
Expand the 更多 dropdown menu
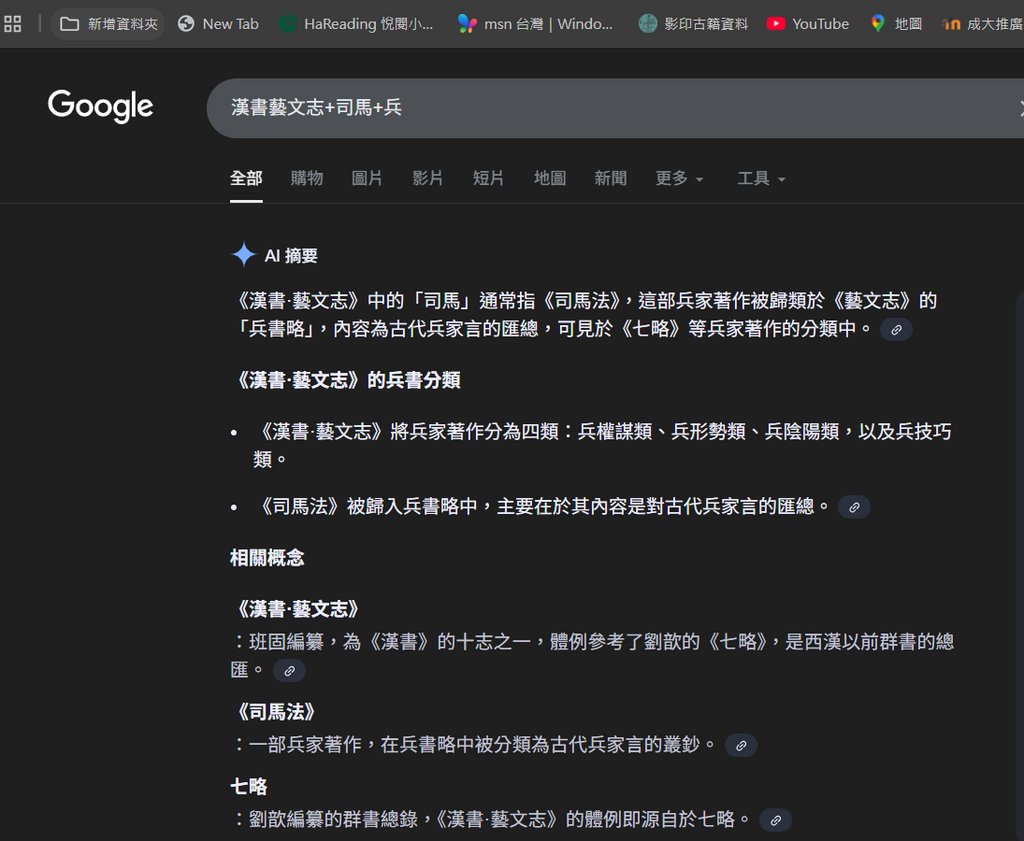679,178
